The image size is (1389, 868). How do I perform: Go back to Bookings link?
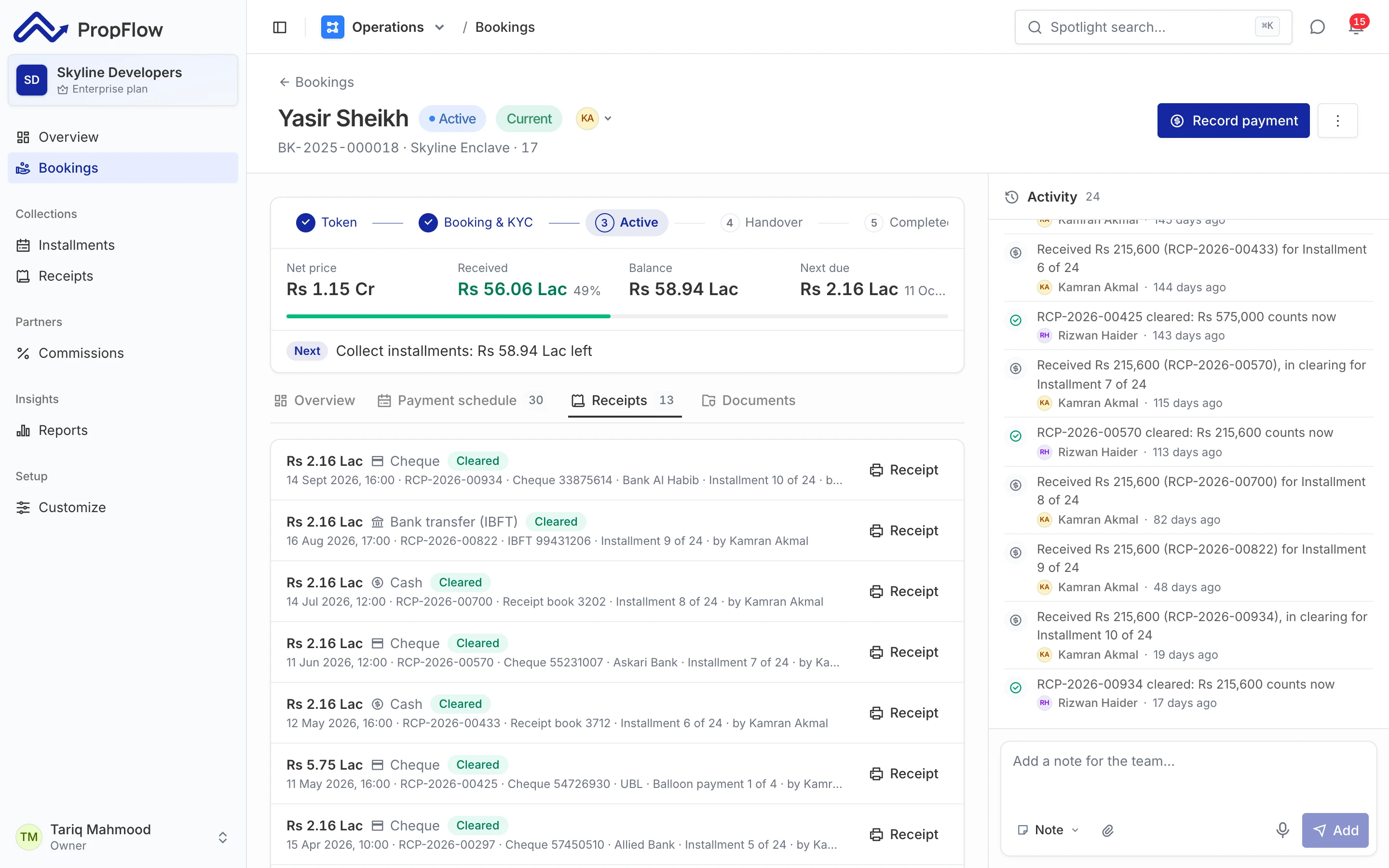pos(316,82)
